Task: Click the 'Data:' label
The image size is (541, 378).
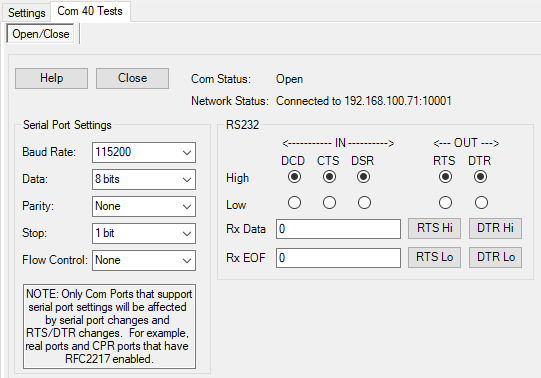Action: tap(35, 179)
